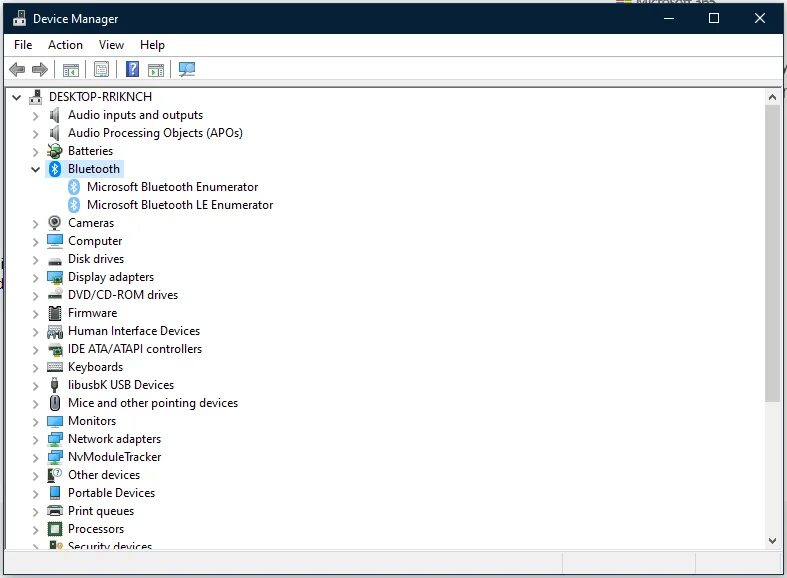Show the action pane toolbar icon
Viewport: 787px width, 578px height.
[x=156, y=70]
